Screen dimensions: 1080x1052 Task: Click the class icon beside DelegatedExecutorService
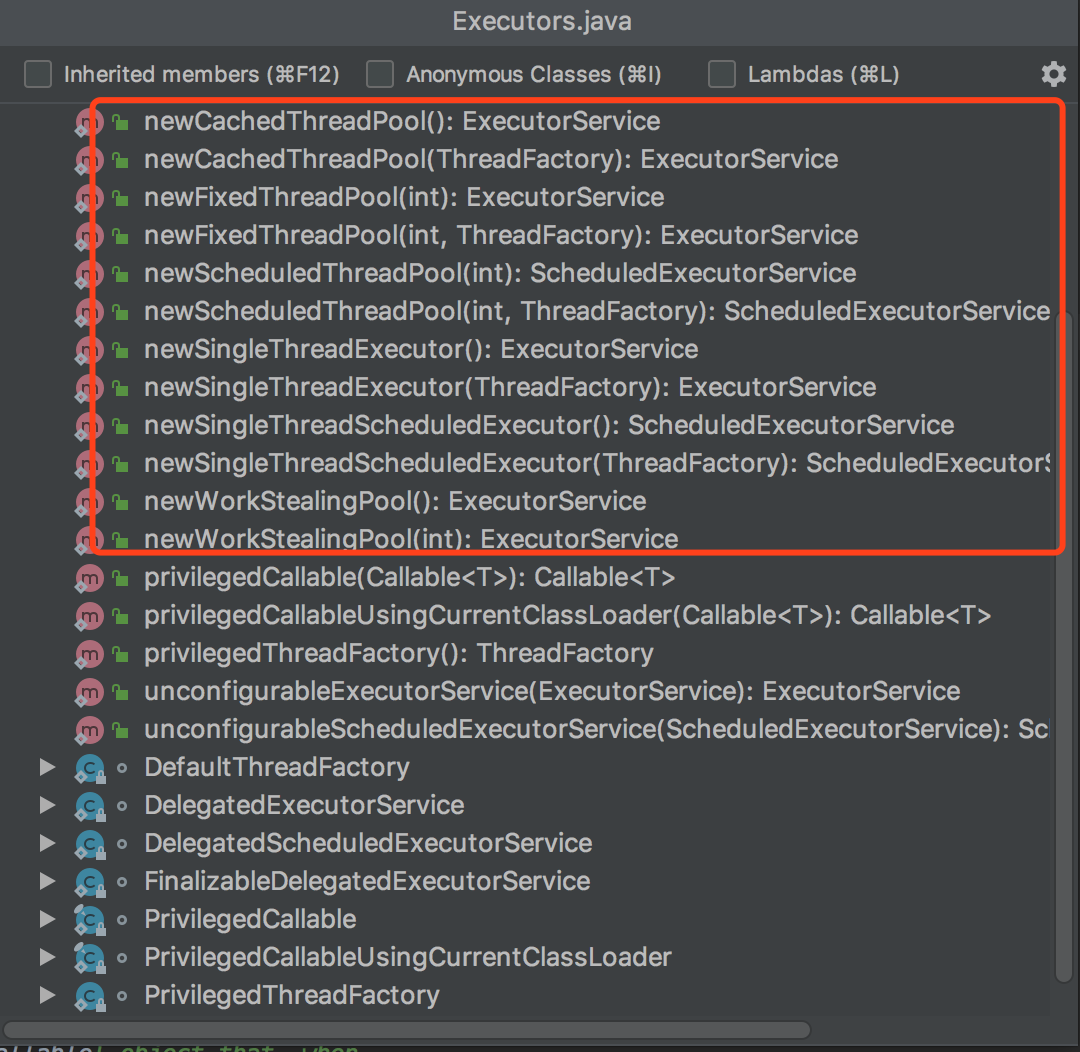[90, 806]
